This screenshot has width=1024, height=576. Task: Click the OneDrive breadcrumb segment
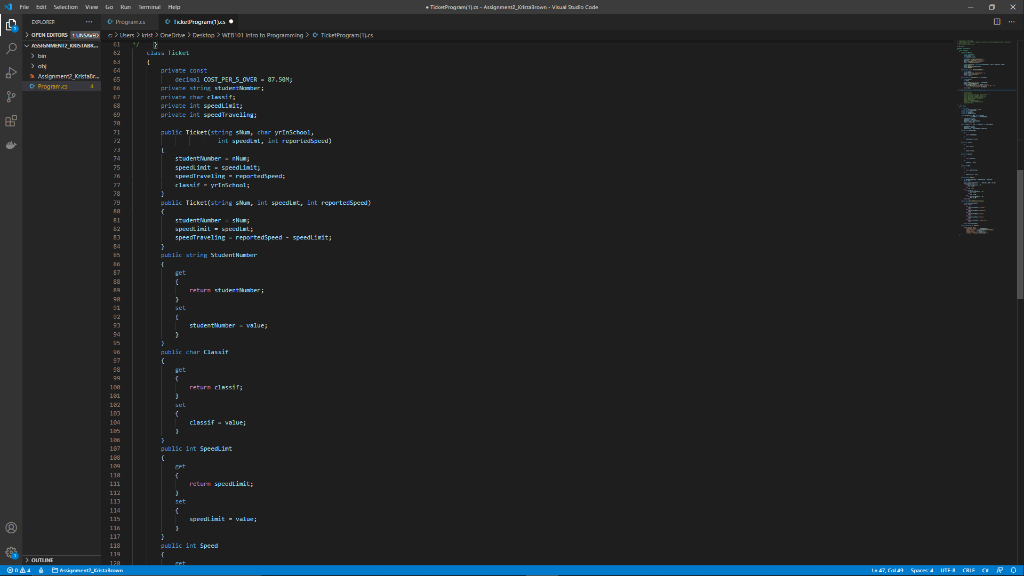tap(172, 35)
